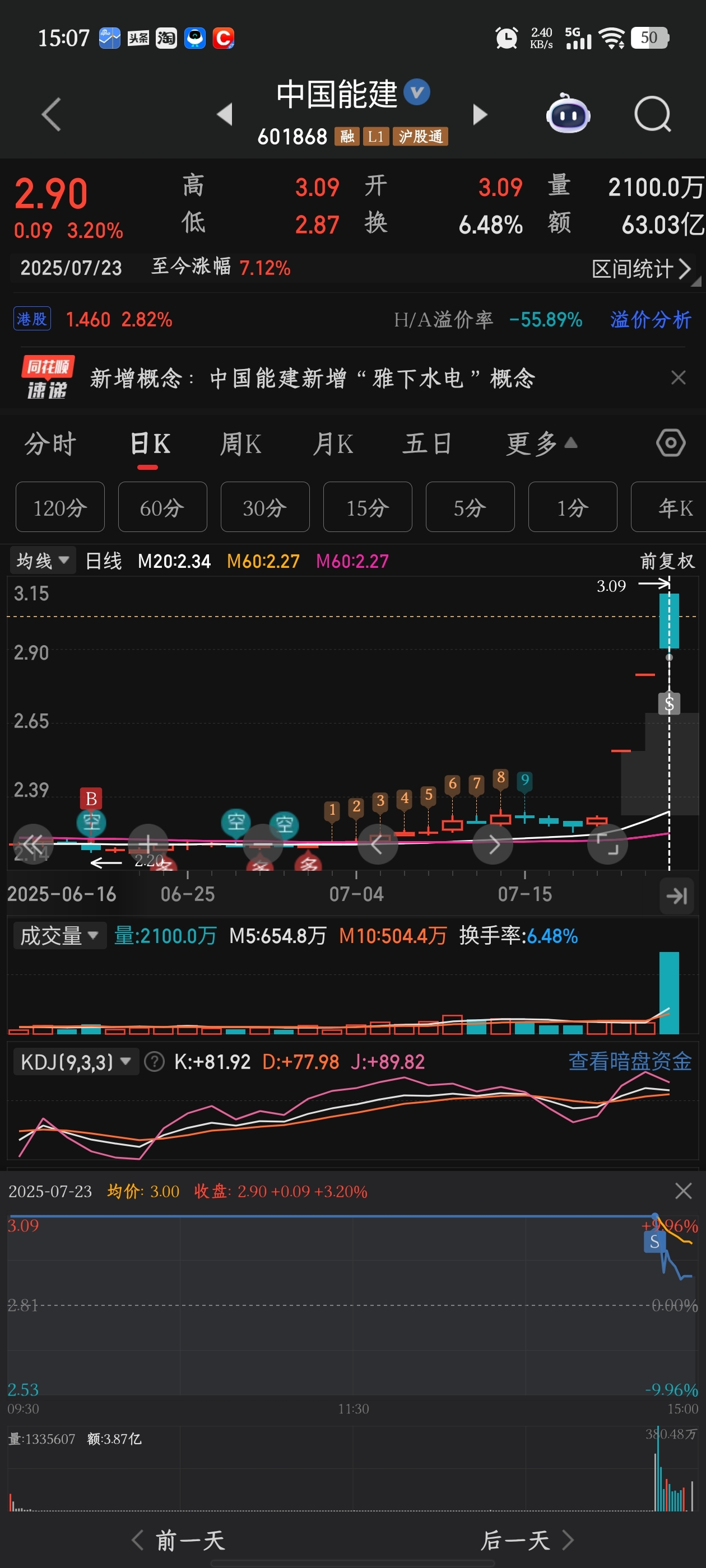Tap the numbered 9 signal marker
Screen dimensions: 706x1568
(524, 780)
